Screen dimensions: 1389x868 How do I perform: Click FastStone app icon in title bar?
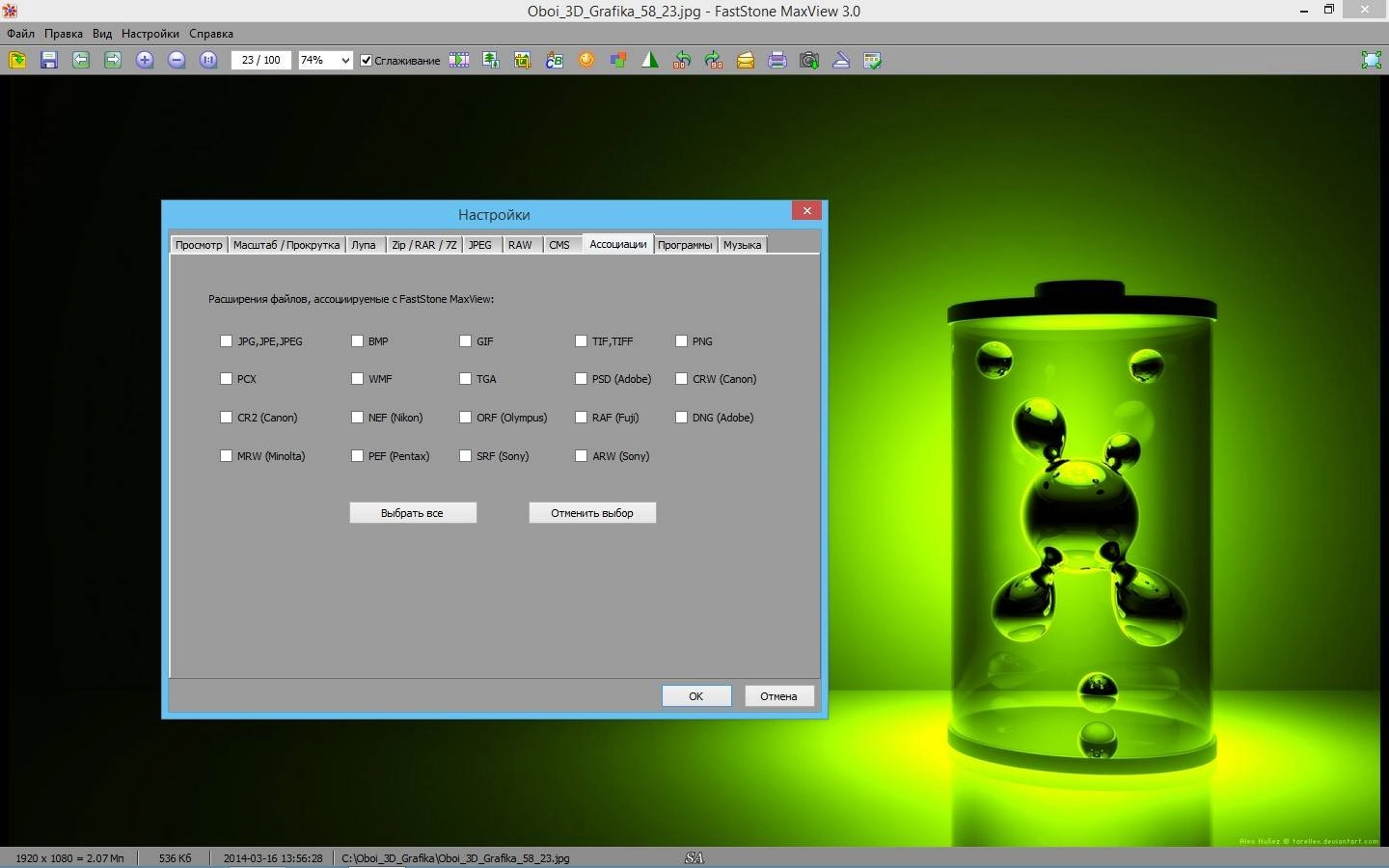click(x=10, y=11)
